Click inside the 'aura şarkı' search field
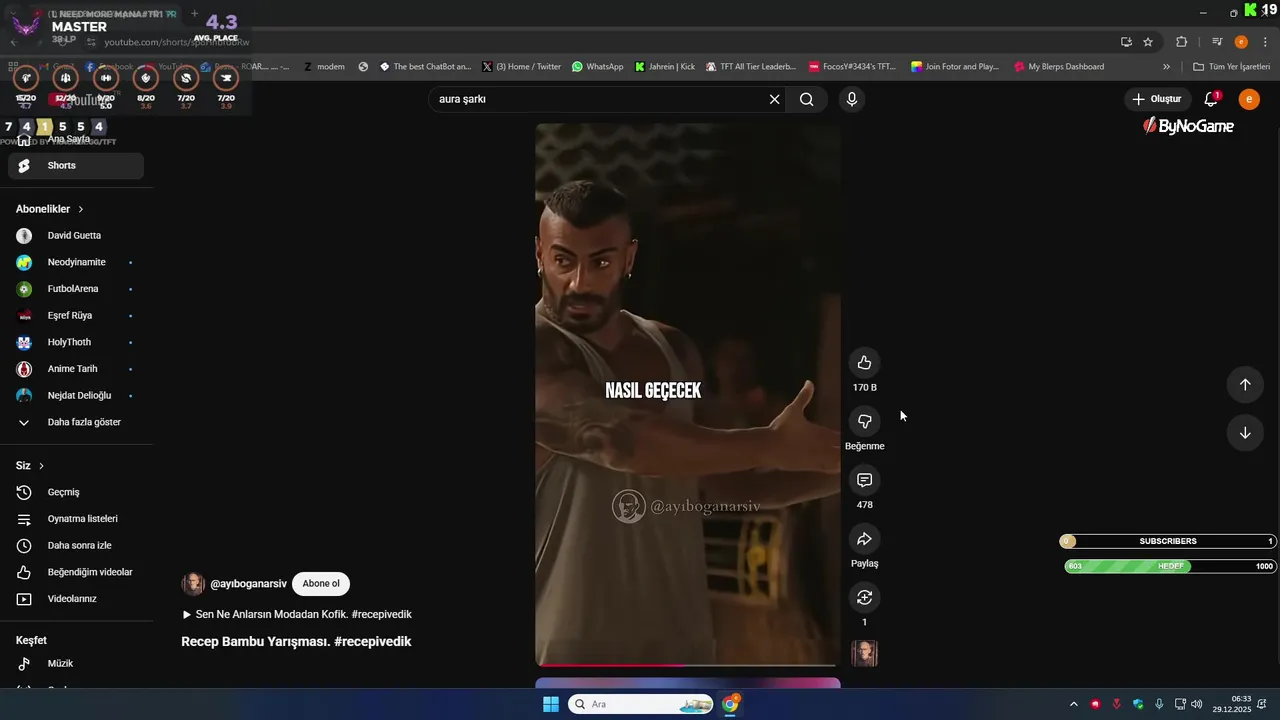 (x=600, y=99)
